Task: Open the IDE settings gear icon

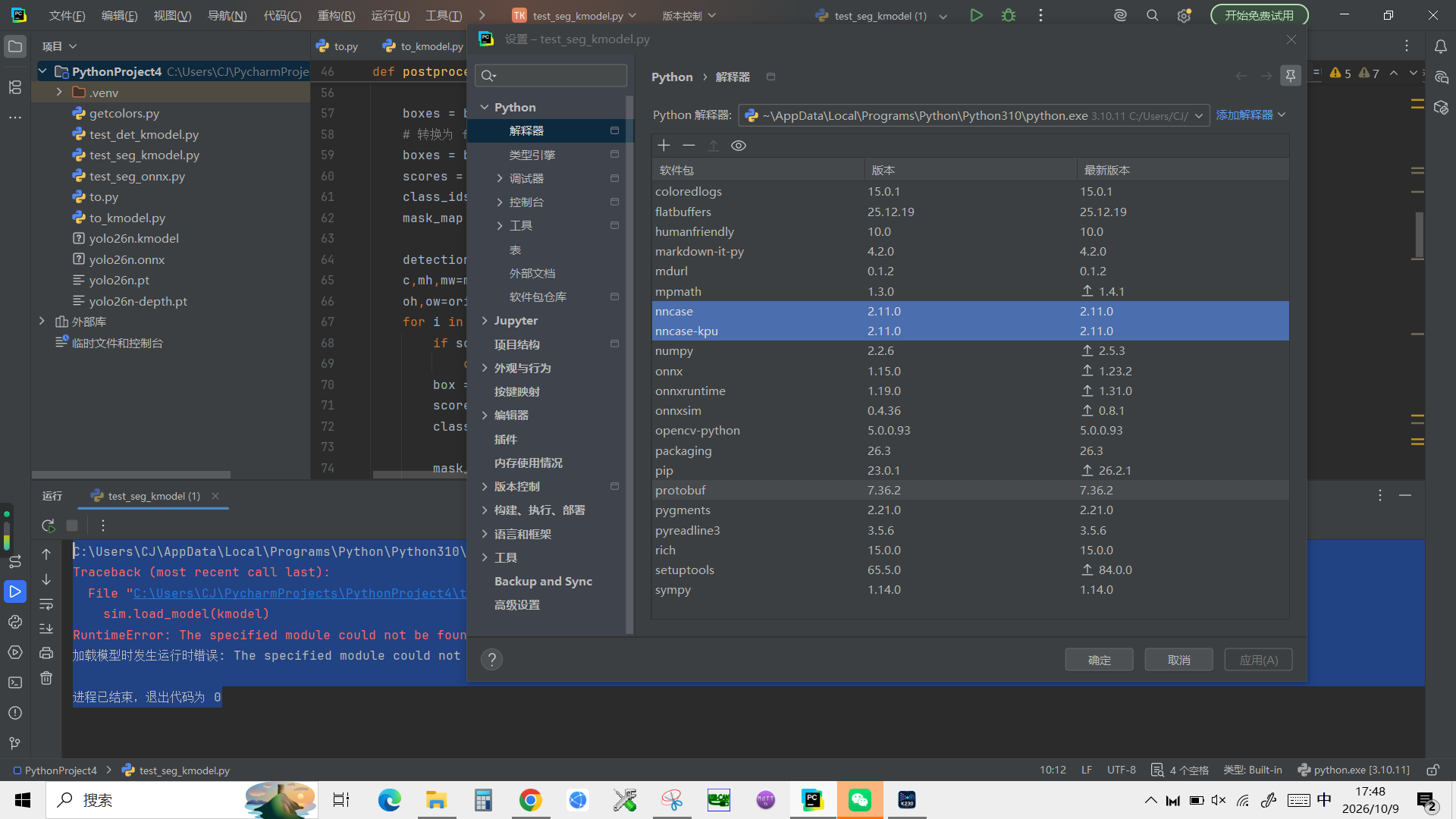Action: pyautogui.click(x=1184, y=15)
